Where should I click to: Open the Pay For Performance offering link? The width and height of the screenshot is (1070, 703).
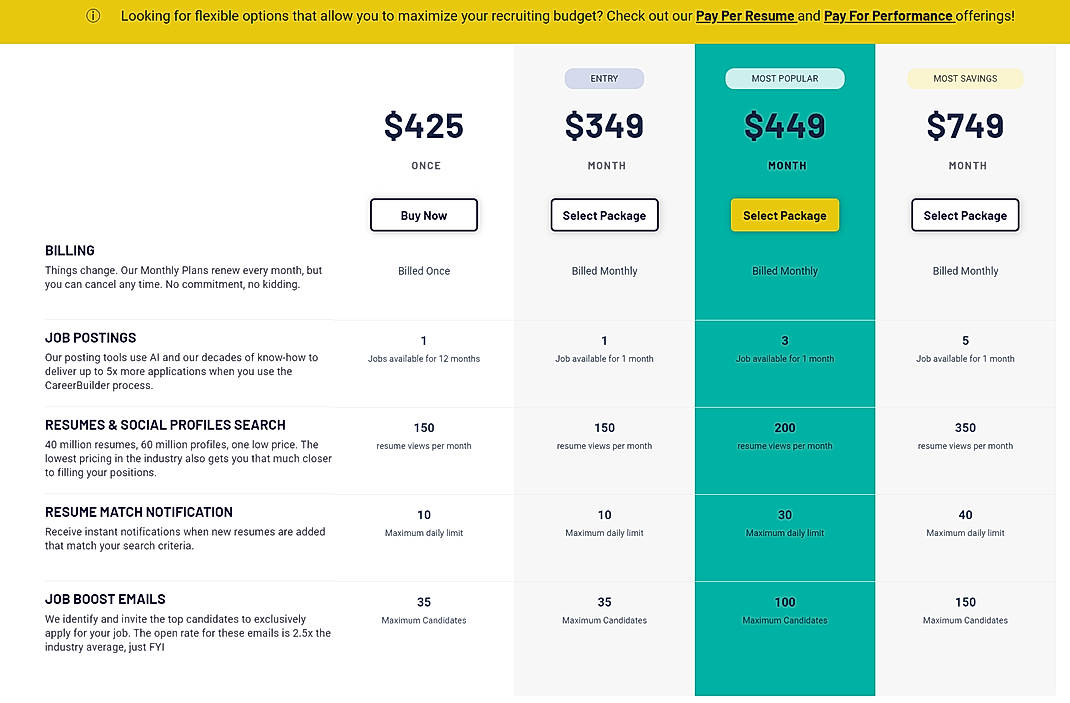point(889,16)
